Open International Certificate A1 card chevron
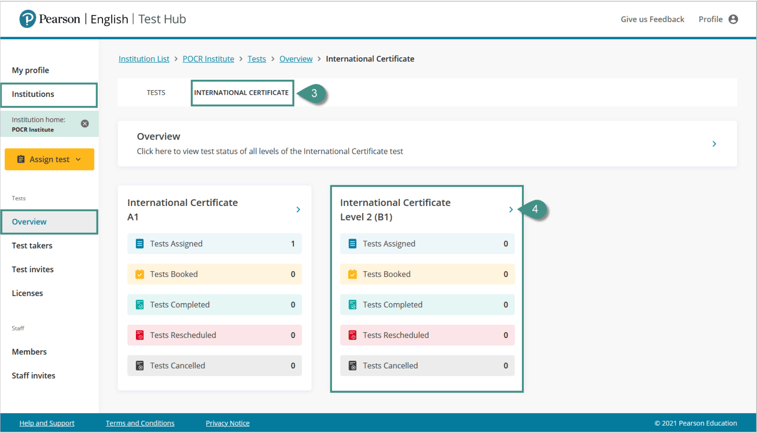This screenshot has width=757, height=433. pyautogui.click(x=298, y=210)
